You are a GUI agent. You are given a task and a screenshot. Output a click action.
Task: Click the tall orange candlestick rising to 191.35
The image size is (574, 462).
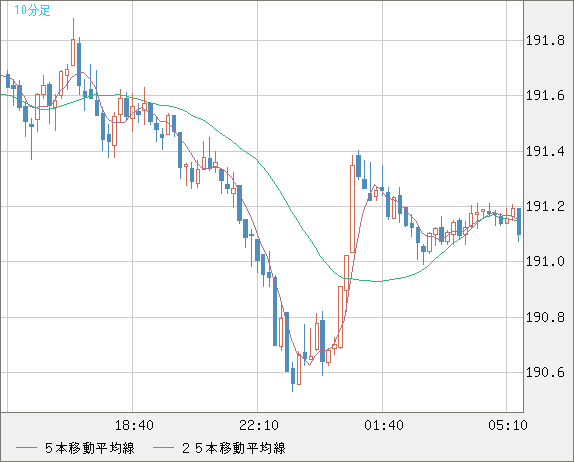click(352, 209)
